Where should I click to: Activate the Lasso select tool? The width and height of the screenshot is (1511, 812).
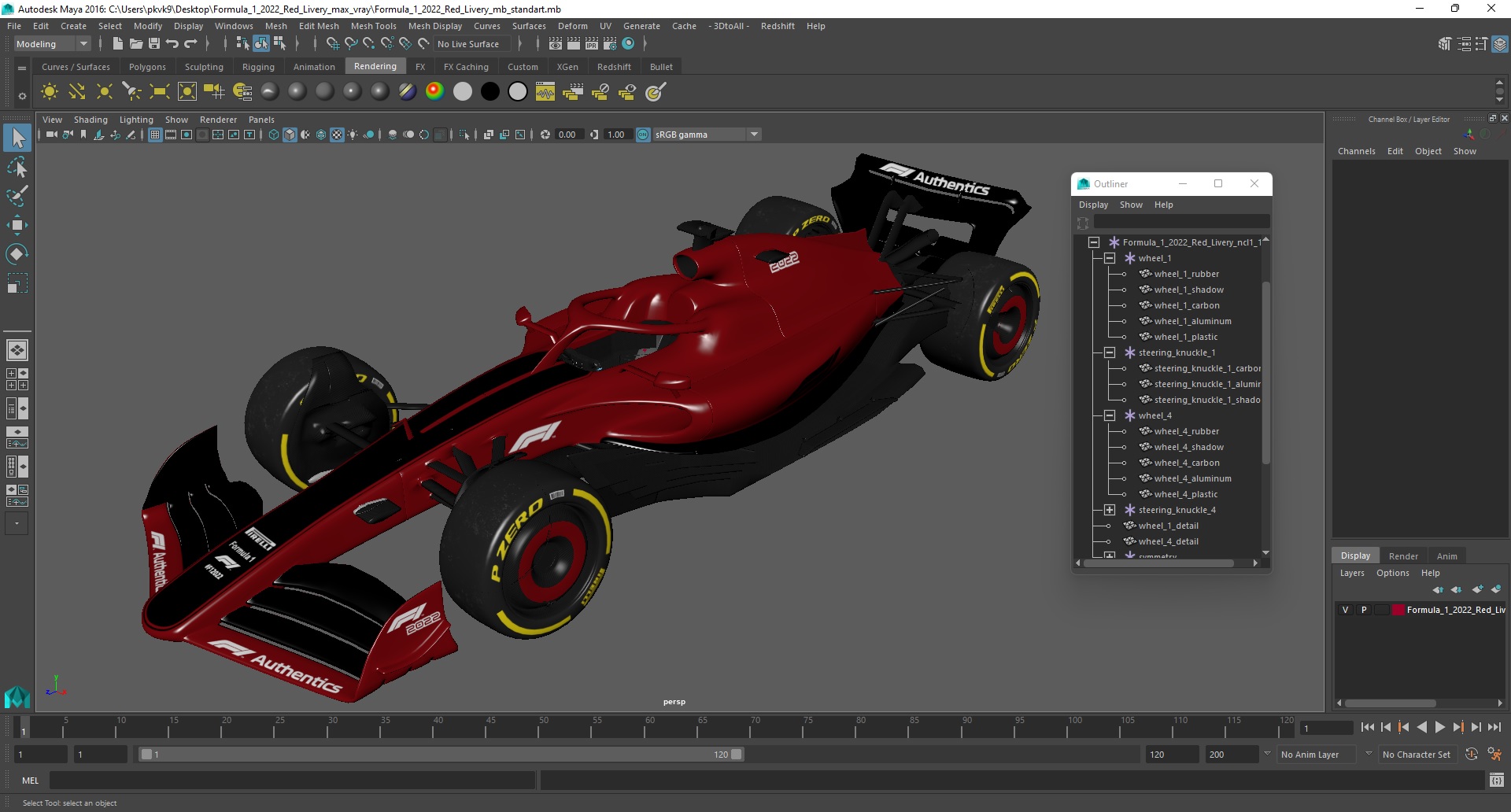click(17, 168)
